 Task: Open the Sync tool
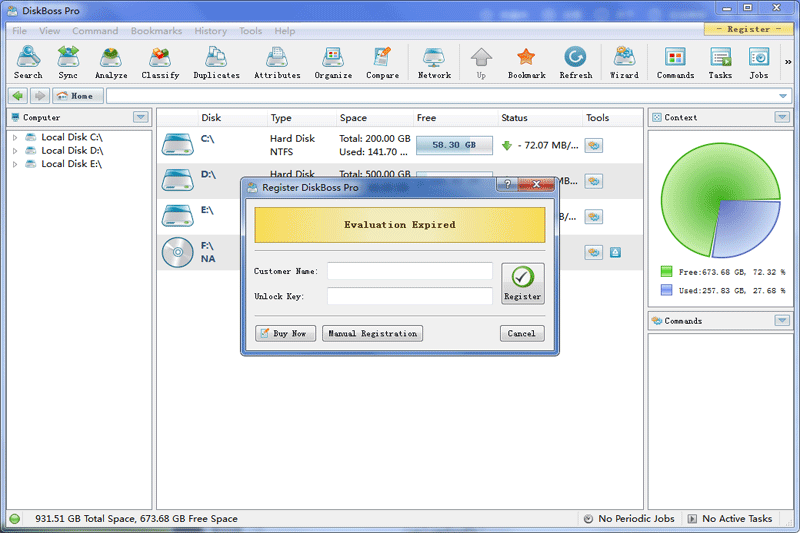[68, 62]
